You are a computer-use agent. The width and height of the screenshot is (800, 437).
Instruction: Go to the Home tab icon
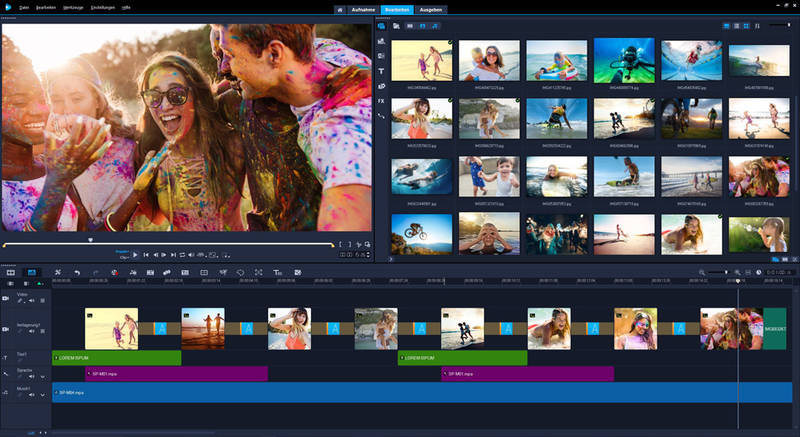tap(340, 10)
